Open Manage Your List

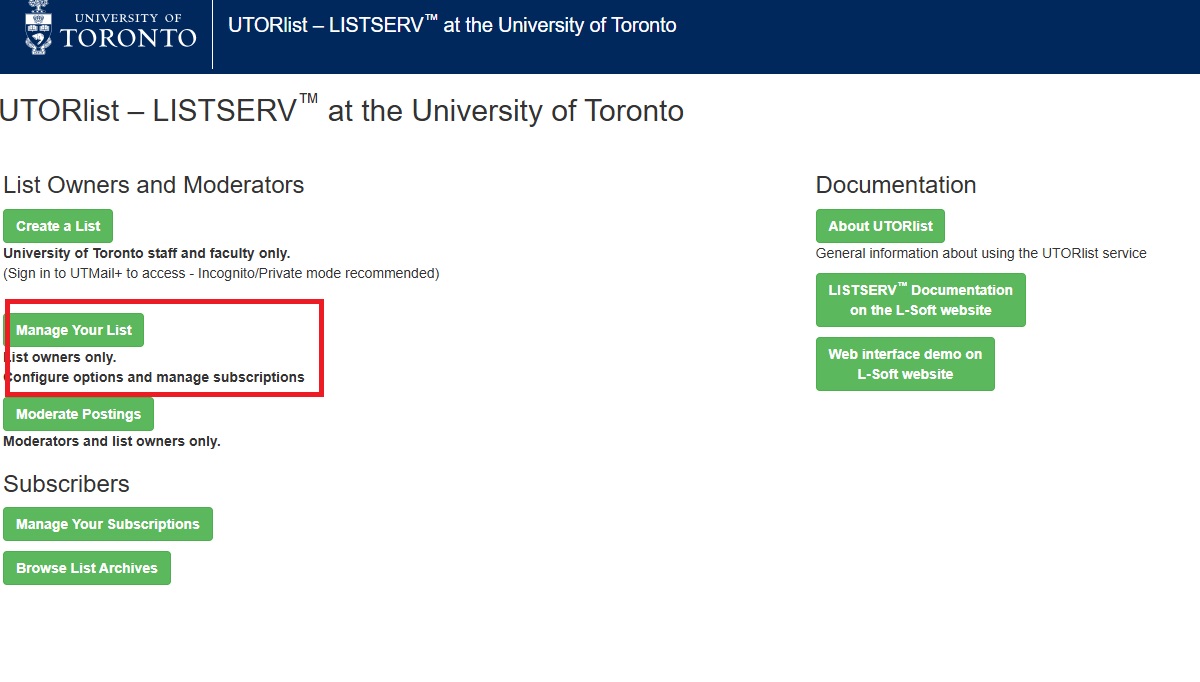(x=74, y=330)
